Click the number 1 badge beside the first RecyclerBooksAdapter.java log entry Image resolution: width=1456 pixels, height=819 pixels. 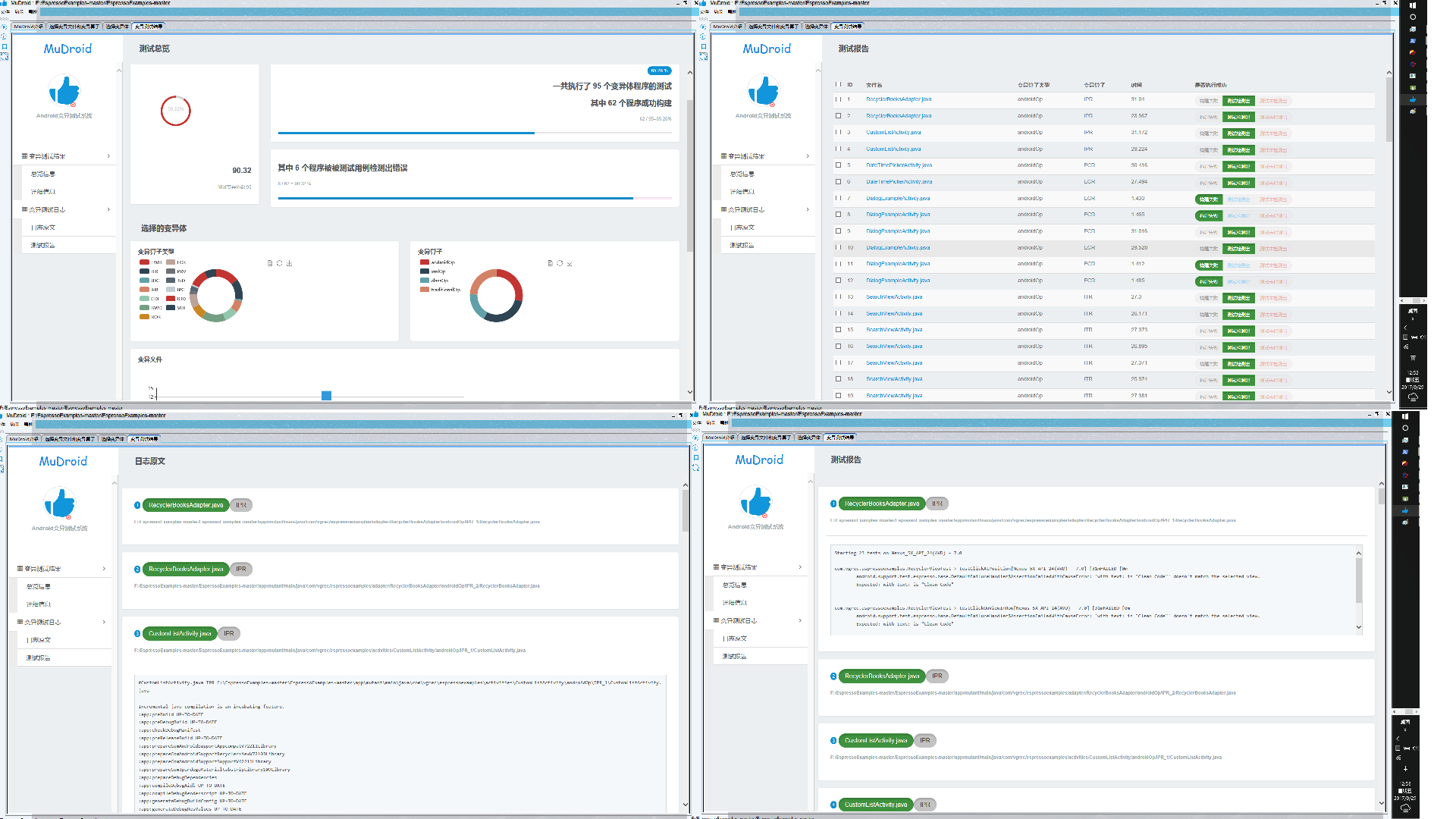137,505
